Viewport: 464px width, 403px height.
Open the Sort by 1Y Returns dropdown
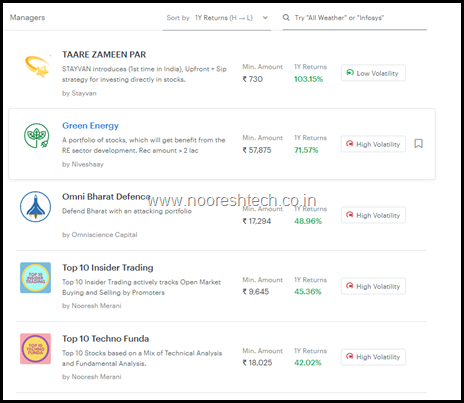217,18
